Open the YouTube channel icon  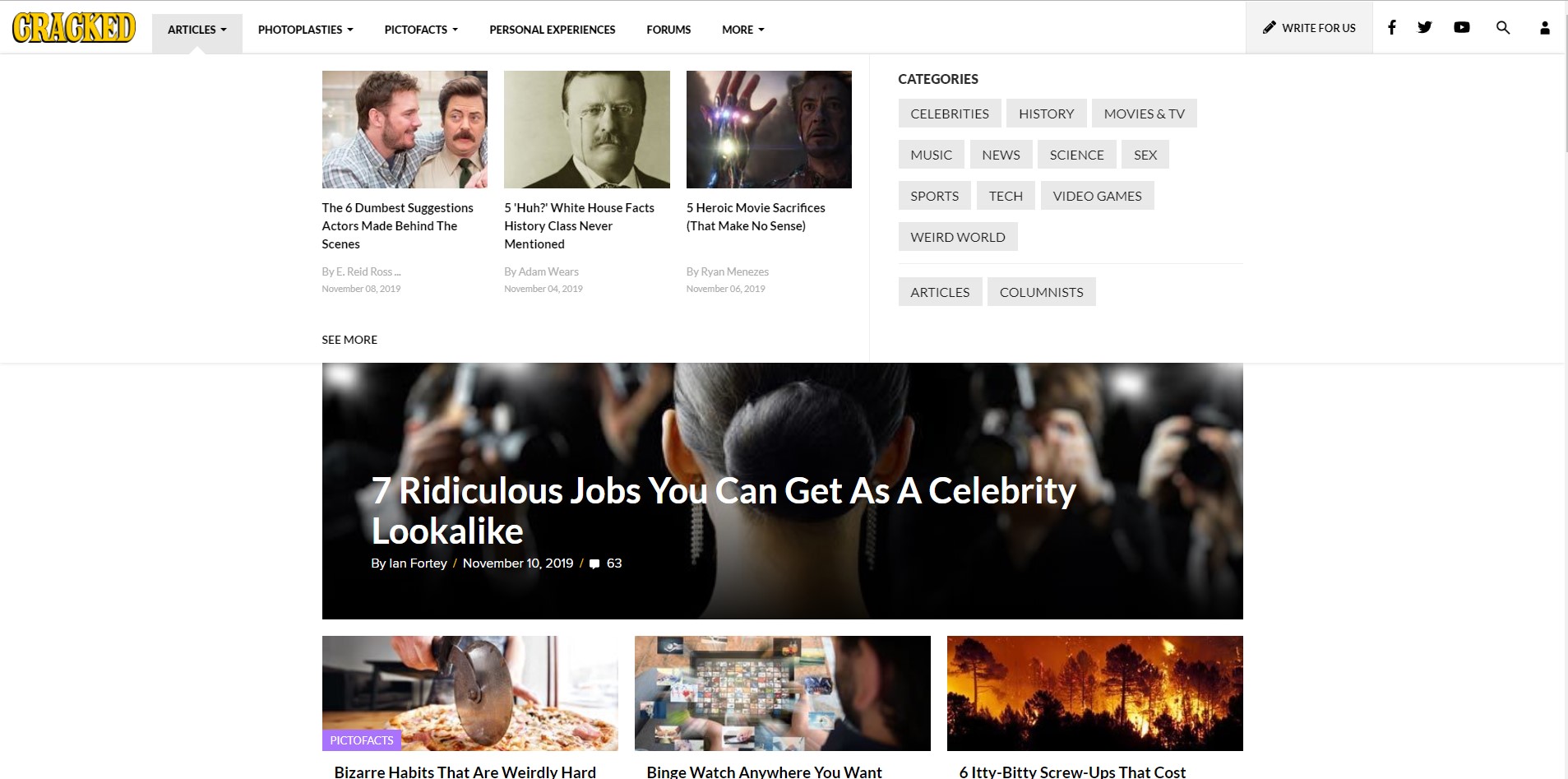coord(1461,27)
